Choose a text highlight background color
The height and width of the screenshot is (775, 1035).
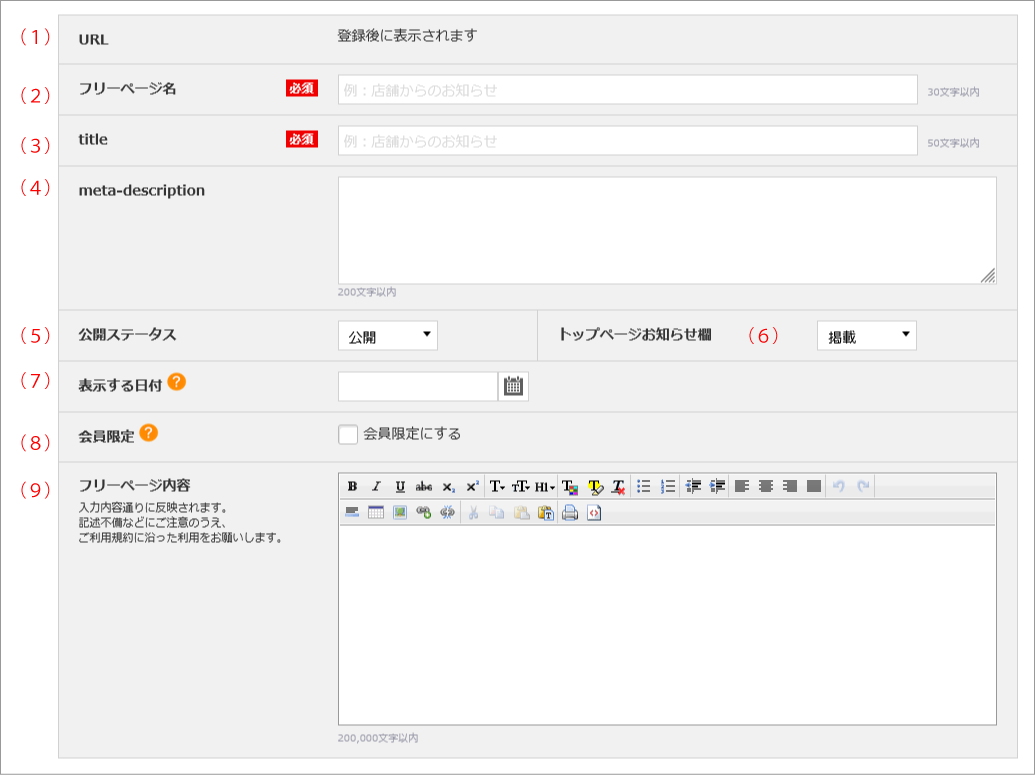point(595,486)
